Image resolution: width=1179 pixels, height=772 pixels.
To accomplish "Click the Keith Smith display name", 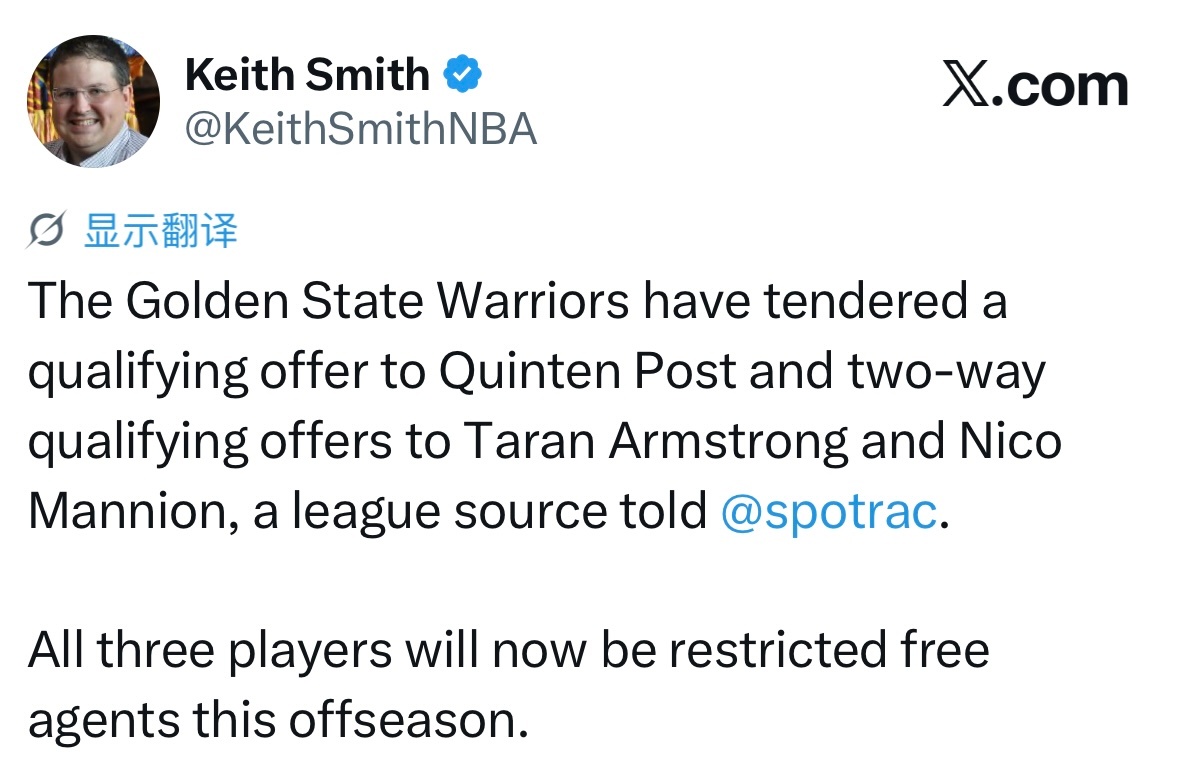I will click(307, 74).
